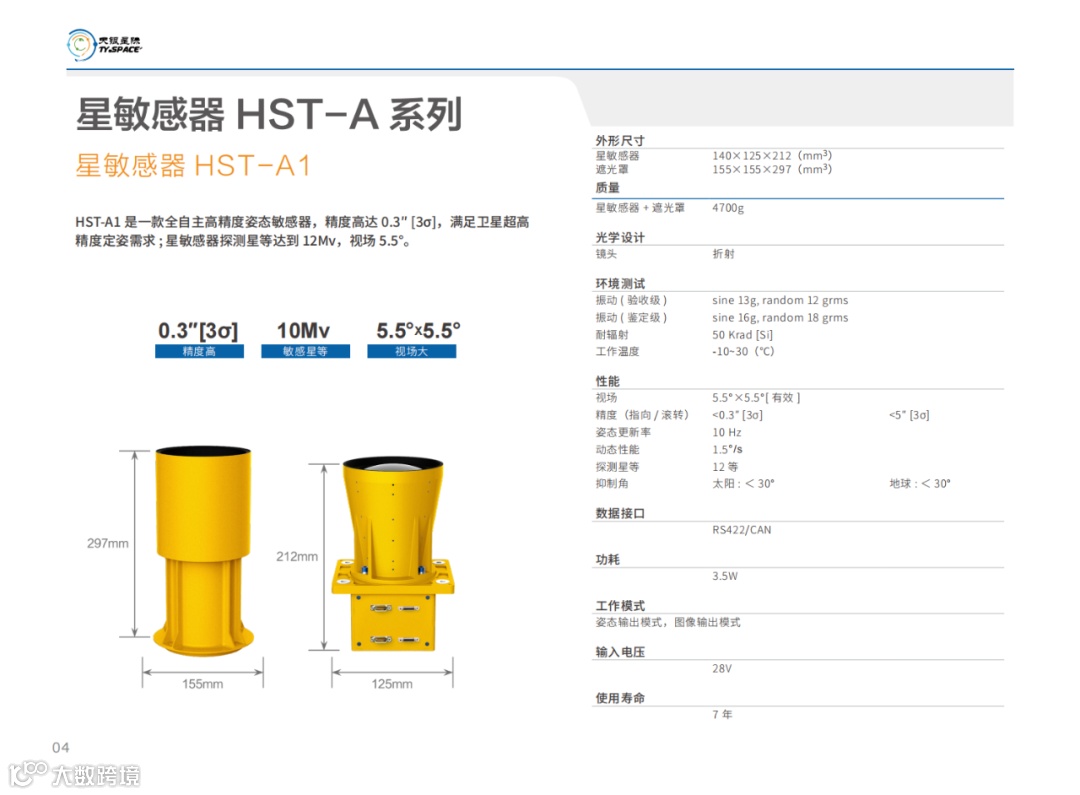The height and width of the screenshot is (795, 1080).
Task: Select the 155mm width label
Action: click(202, 684)
